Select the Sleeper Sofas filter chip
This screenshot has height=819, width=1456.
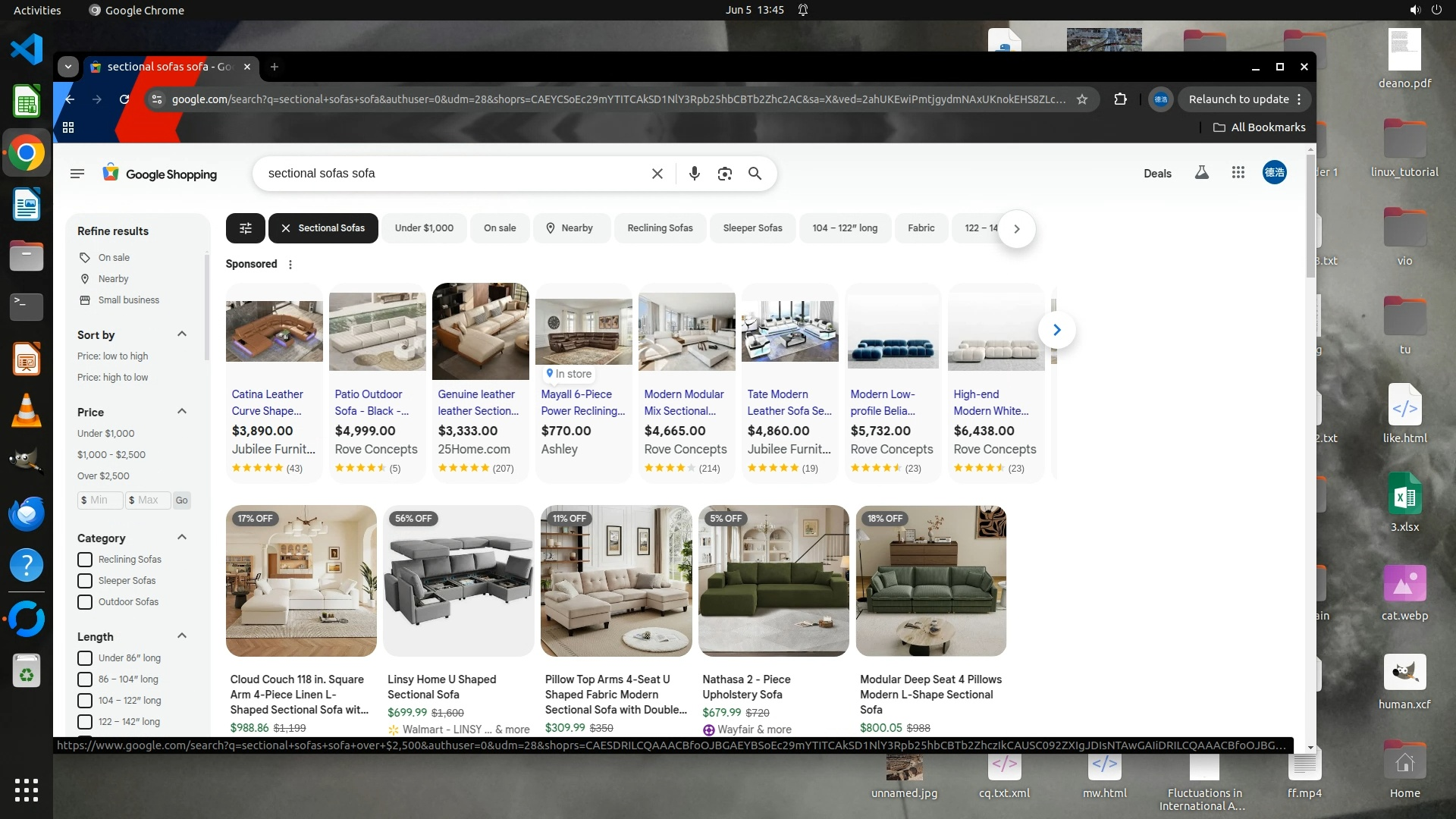tap(752, 228)
